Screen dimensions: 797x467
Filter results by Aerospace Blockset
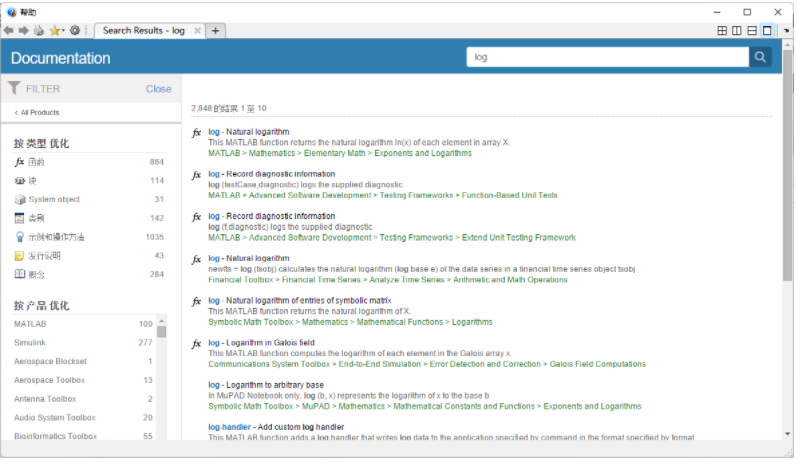pyautogui.click(x=50, y=362)
